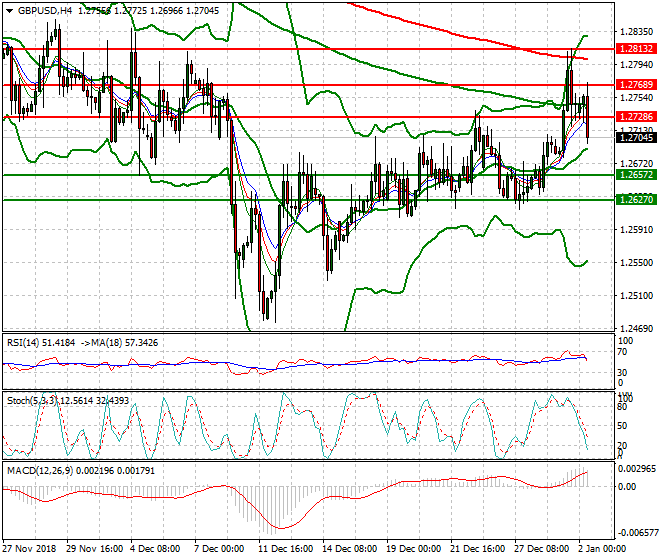Click the 27 Dec 08:00 time axis label

click(x=542, y=549)
